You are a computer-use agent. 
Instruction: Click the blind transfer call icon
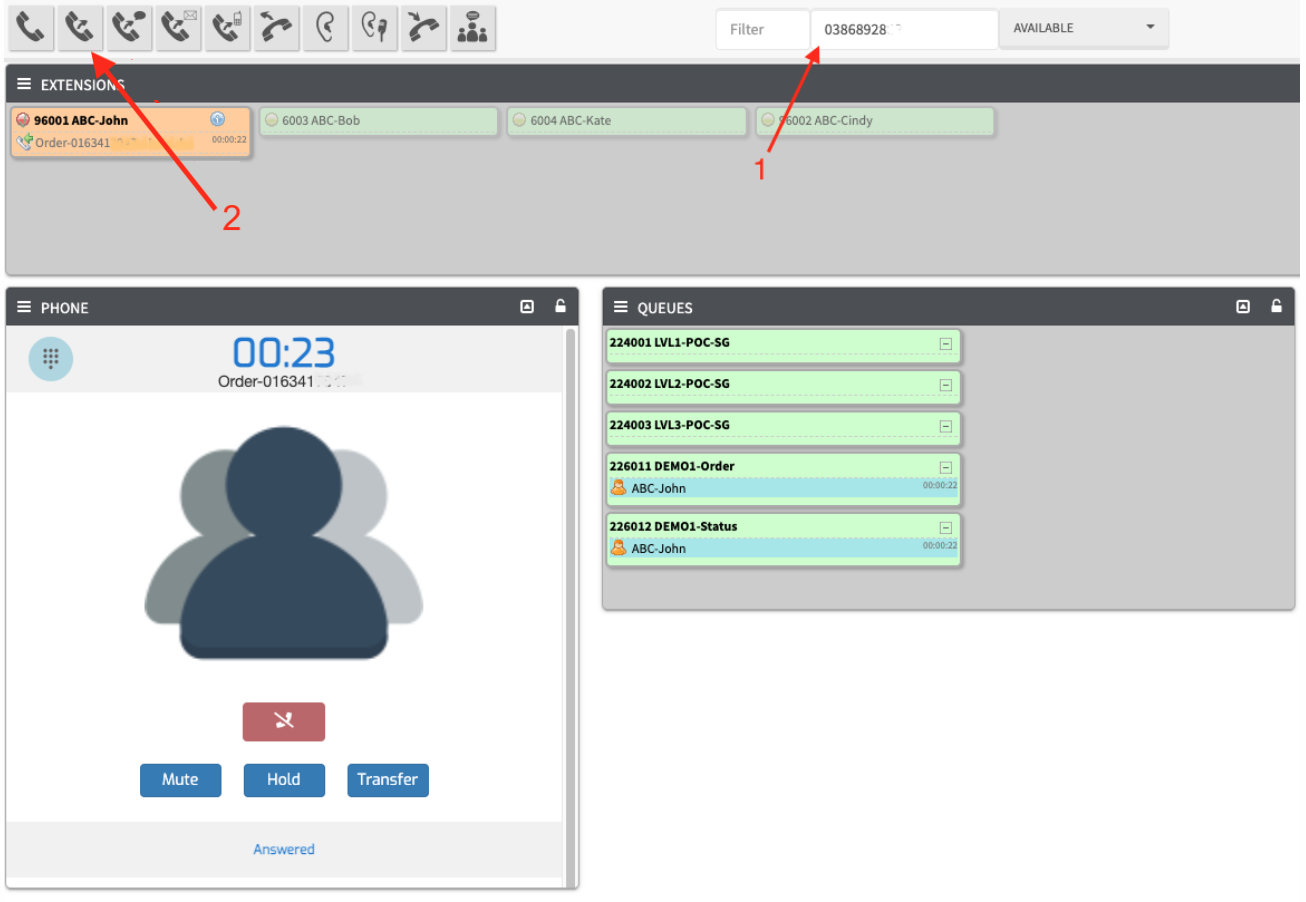pyautogui.click(x=80, y=29)
